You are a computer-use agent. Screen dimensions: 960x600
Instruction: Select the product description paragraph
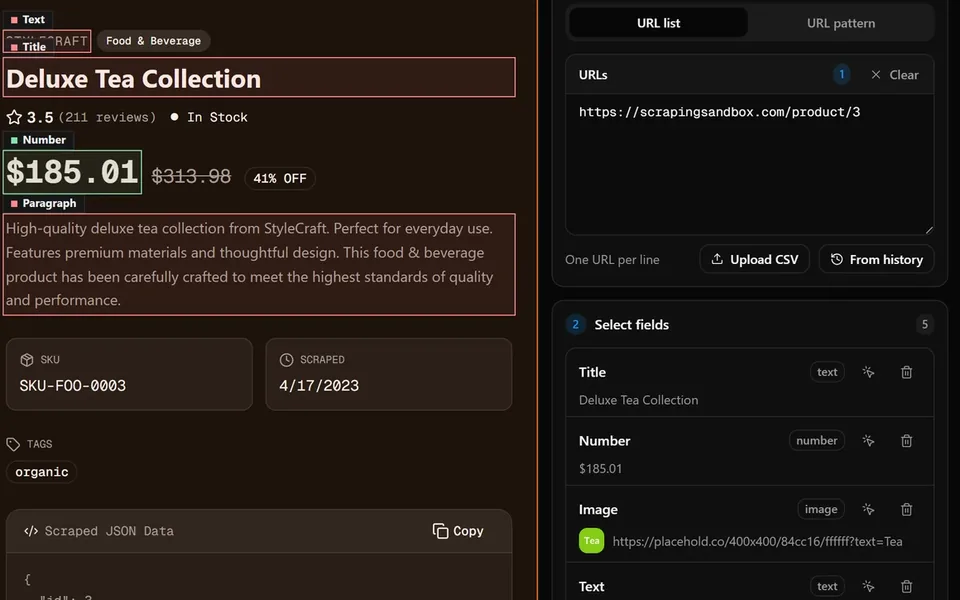coord(259,264)
